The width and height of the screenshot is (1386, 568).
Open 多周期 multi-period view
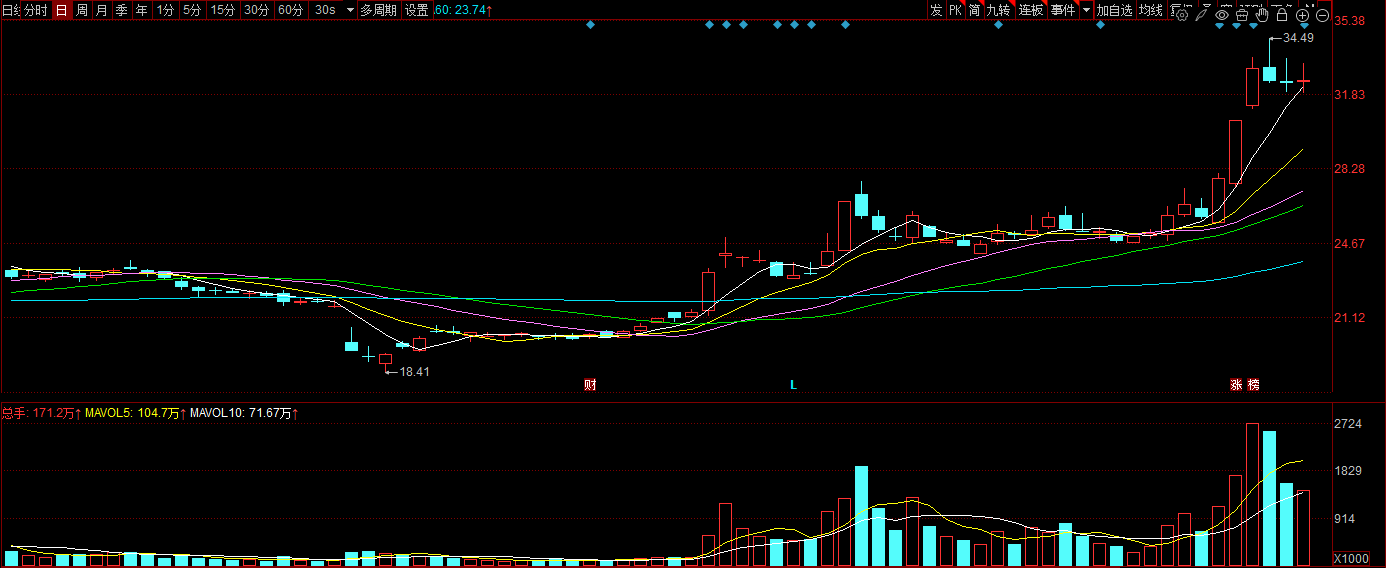378,10
